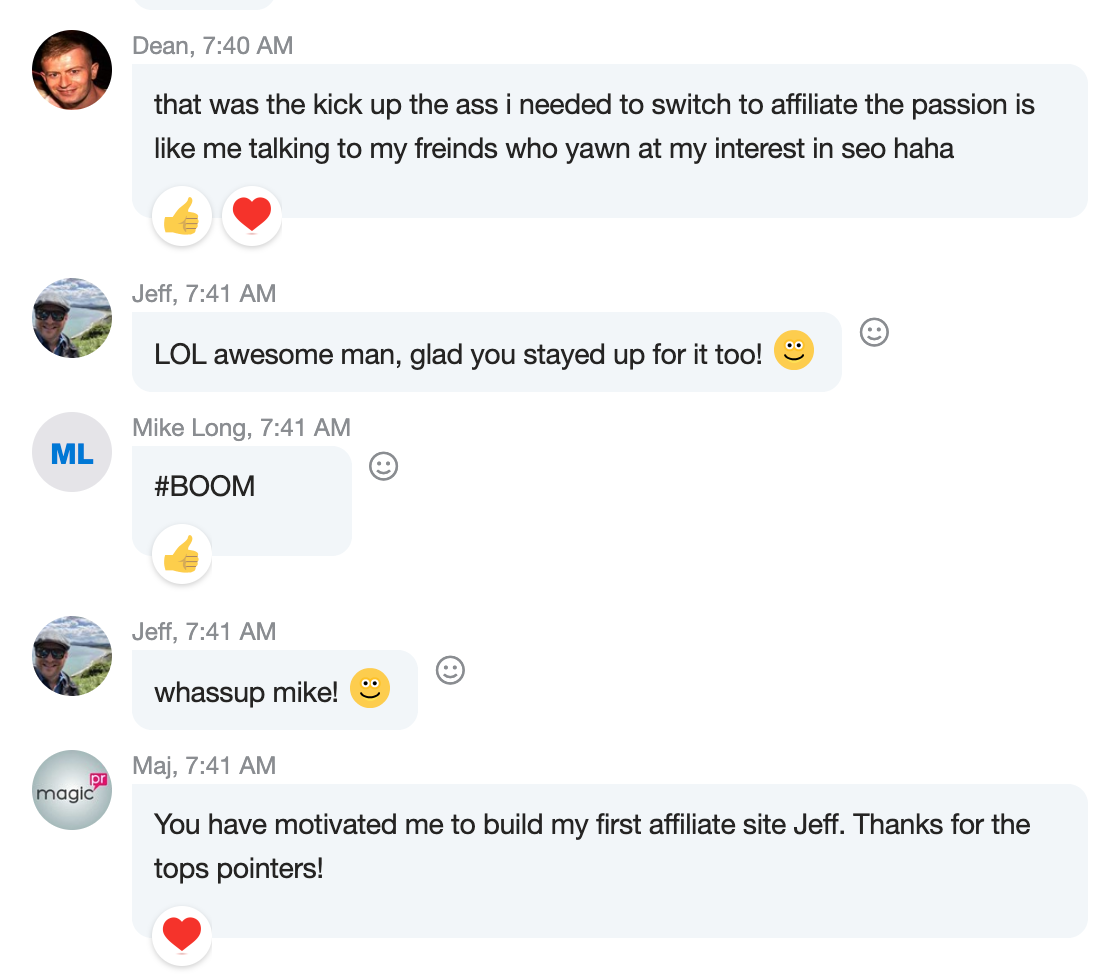Click thumbs-up reaction on Dean's message

point(181,215)
